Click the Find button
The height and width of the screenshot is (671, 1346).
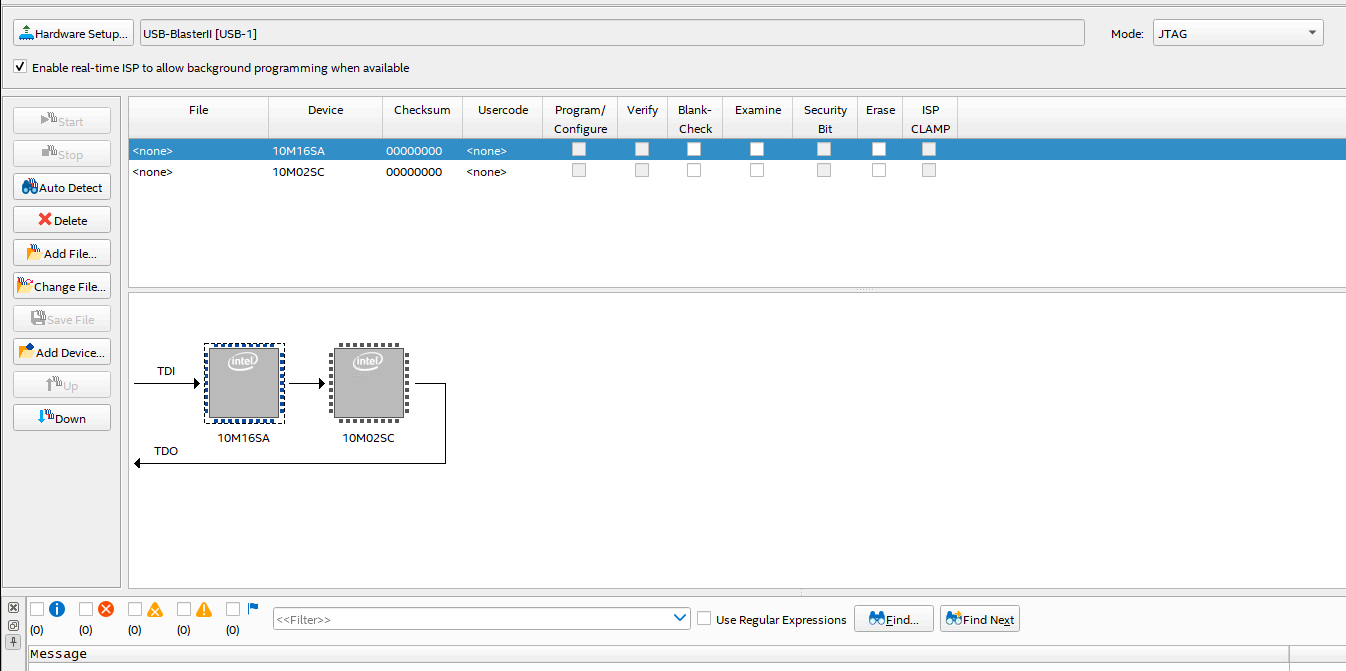tap(894, 619)
